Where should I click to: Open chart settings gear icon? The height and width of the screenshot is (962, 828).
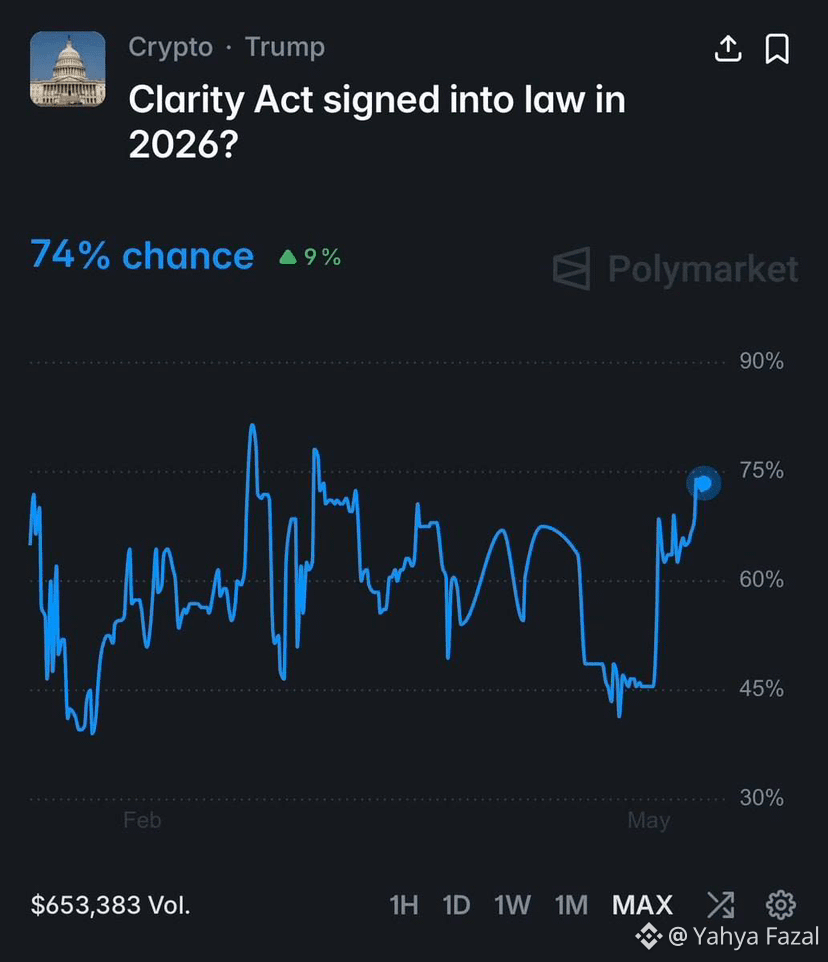(x=781, y=904)
